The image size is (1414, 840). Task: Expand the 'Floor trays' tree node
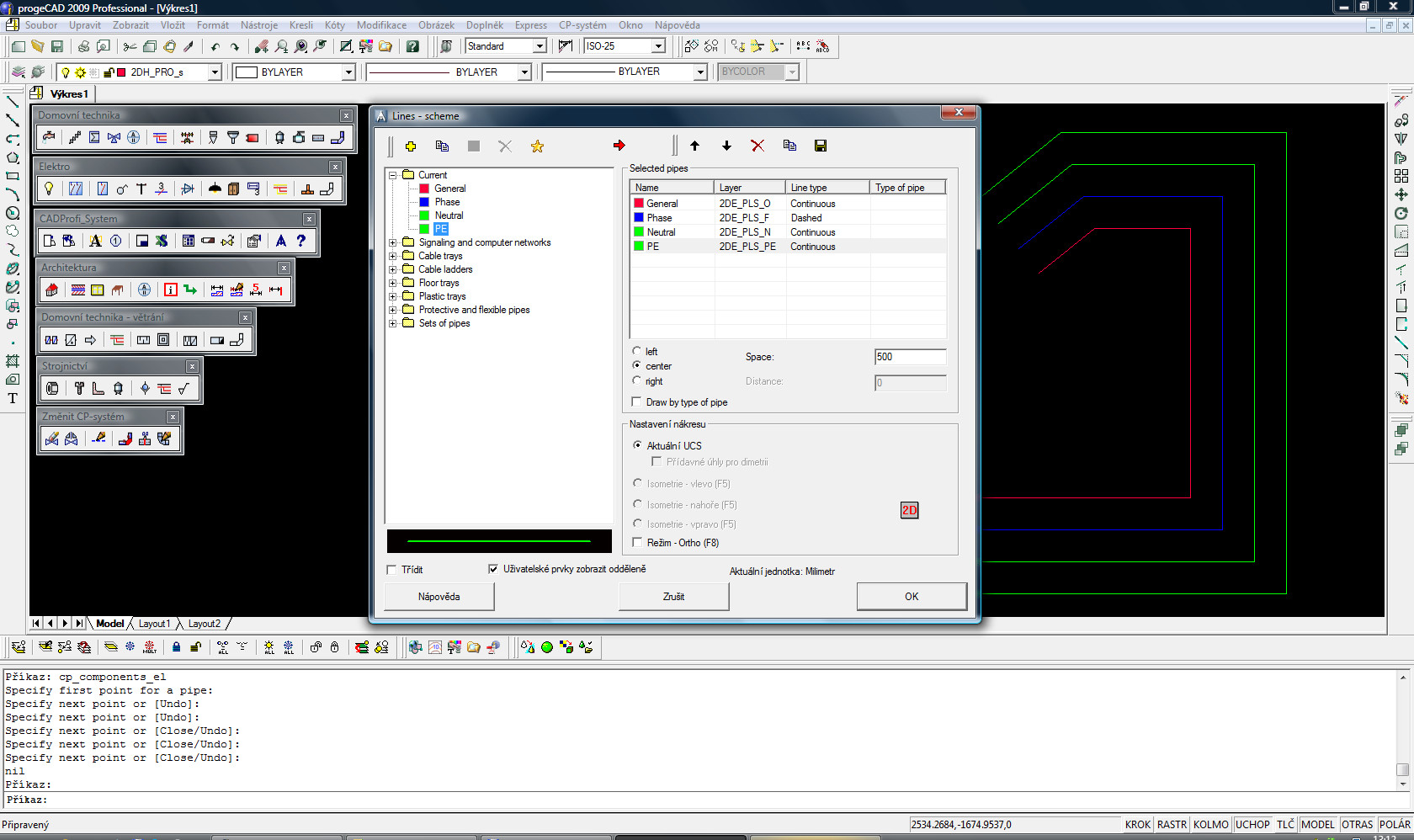392,283
